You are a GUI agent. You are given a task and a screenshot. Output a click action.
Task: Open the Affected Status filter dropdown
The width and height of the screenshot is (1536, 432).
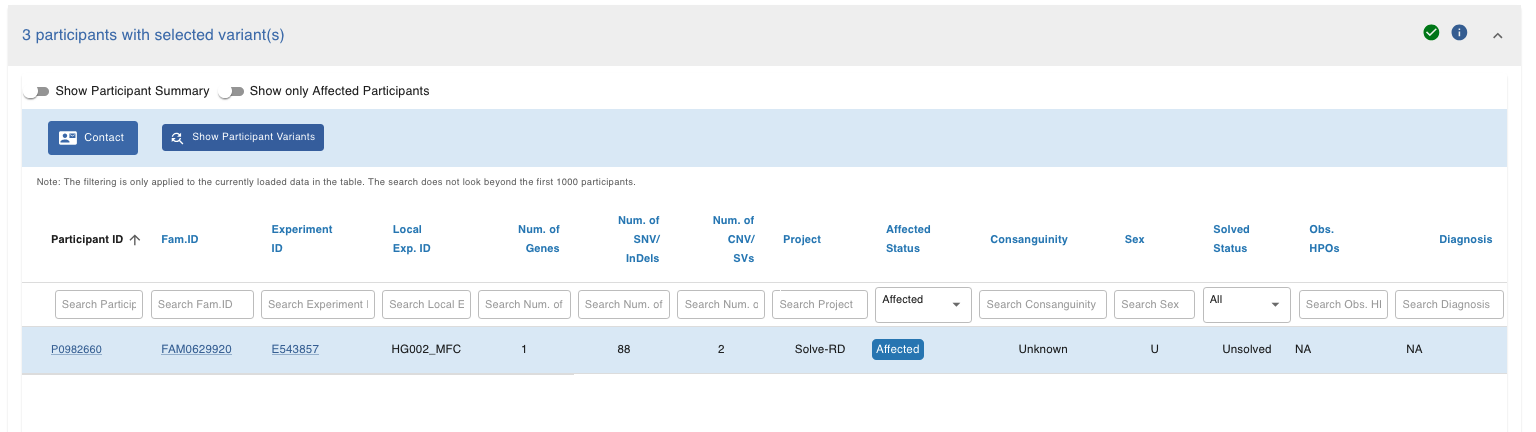click(x=923, y=305)
